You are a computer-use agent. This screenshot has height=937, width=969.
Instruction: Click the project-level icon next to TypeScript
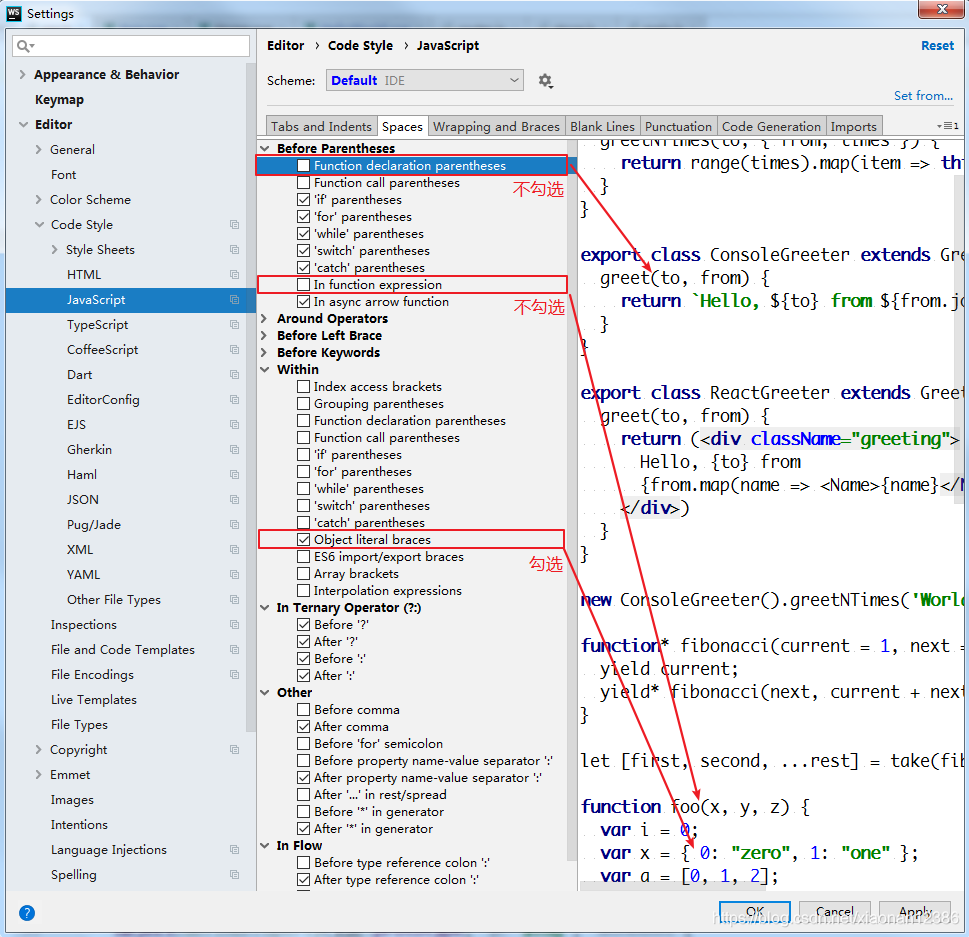234,324
